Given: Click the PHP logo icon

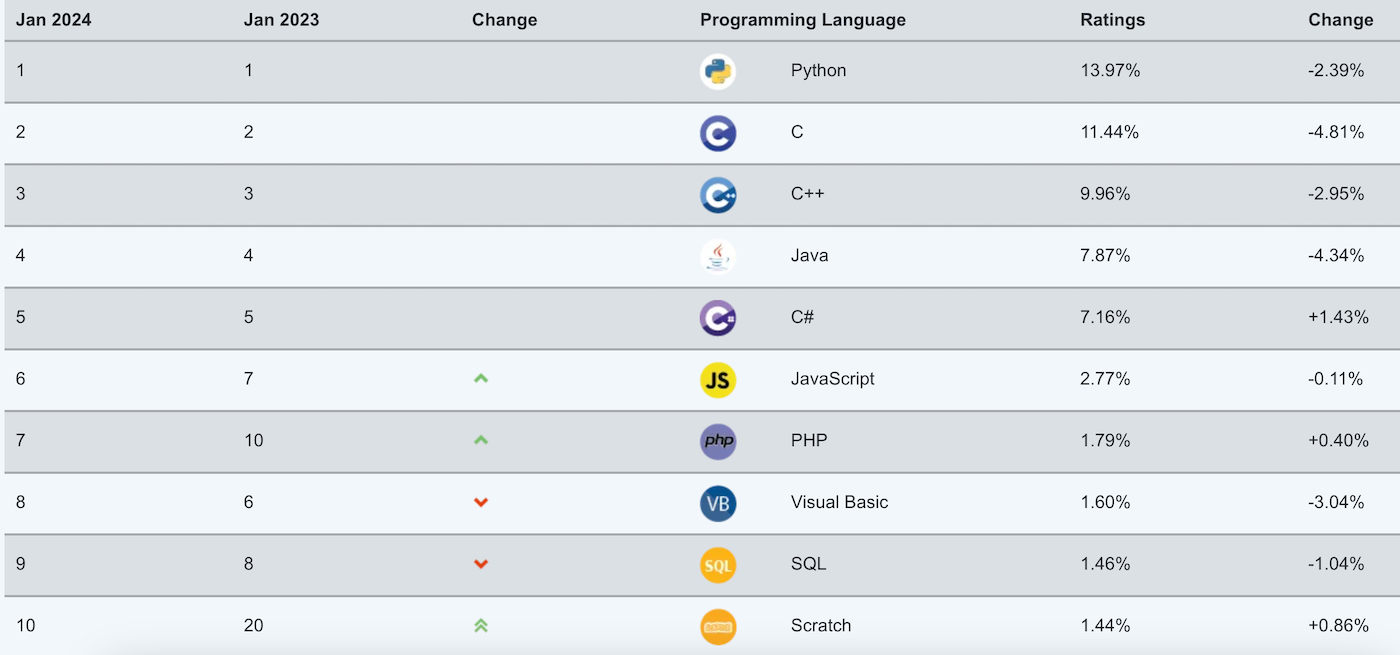Looking at the screenshot, I should click(x=718, y=441).
